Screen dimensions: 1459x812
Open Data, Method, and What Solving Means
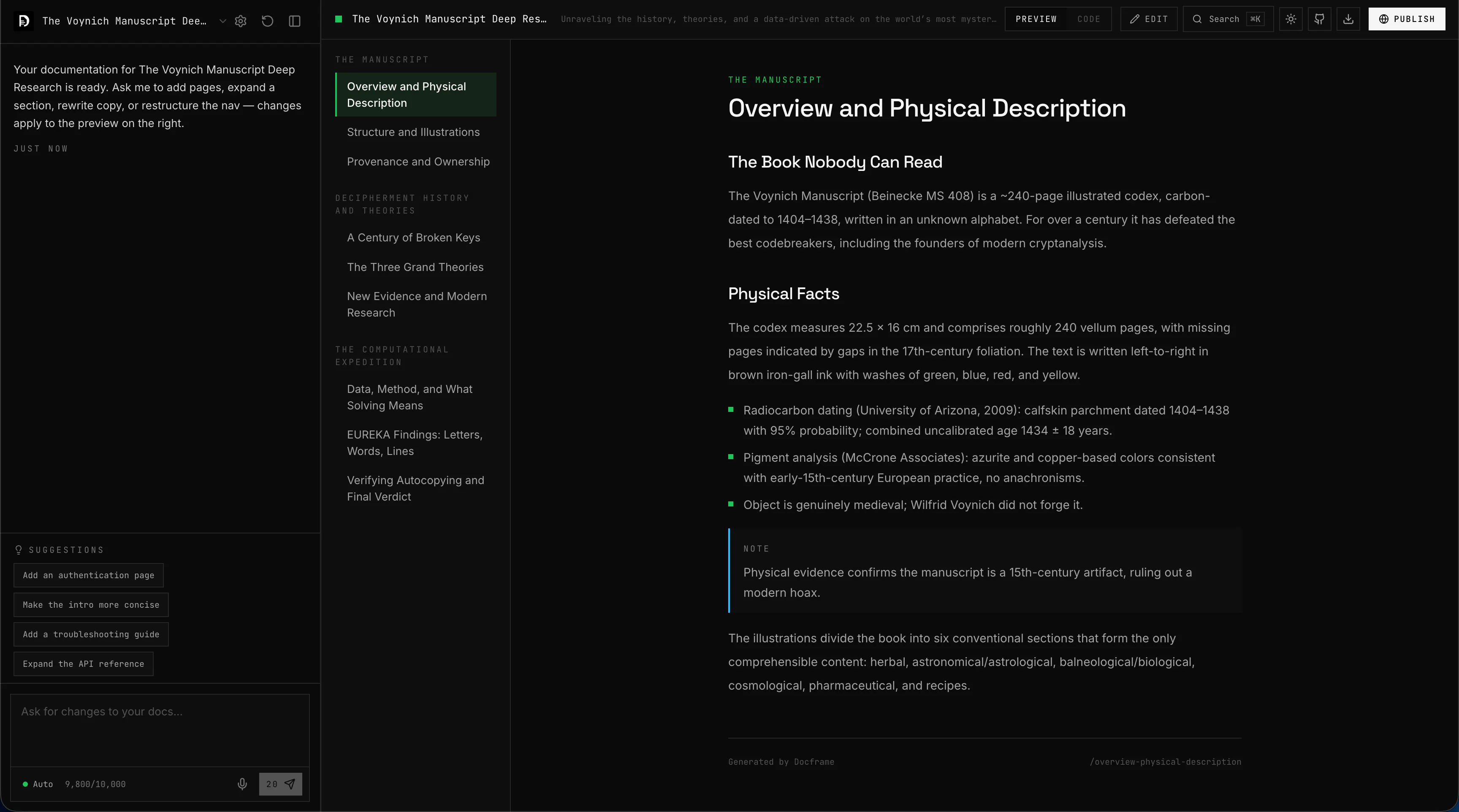click(416, 398)
